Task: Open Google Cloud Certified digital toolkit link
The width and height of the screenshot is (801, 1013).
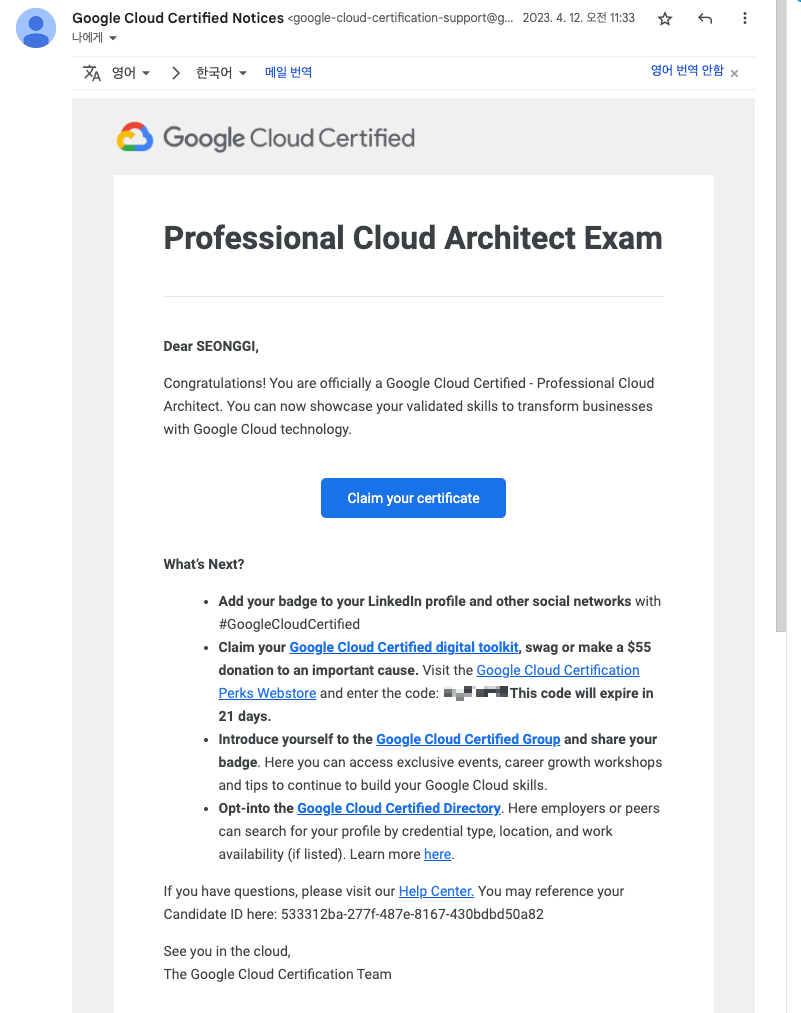Action: [404, 647]
